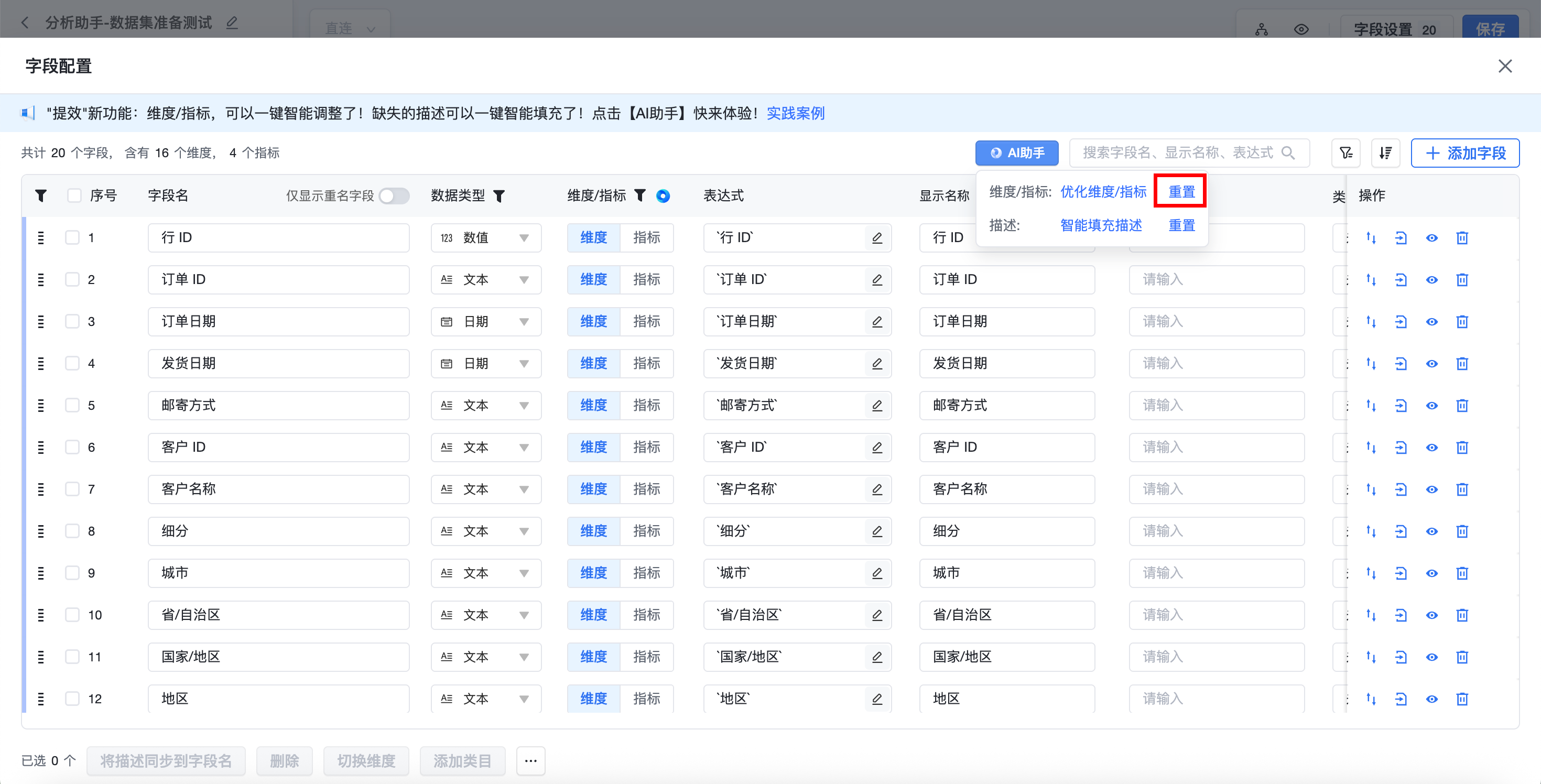Delete the 邮寄方式 field with trash icon
1541x784 pixels.
coord(1462,406)
